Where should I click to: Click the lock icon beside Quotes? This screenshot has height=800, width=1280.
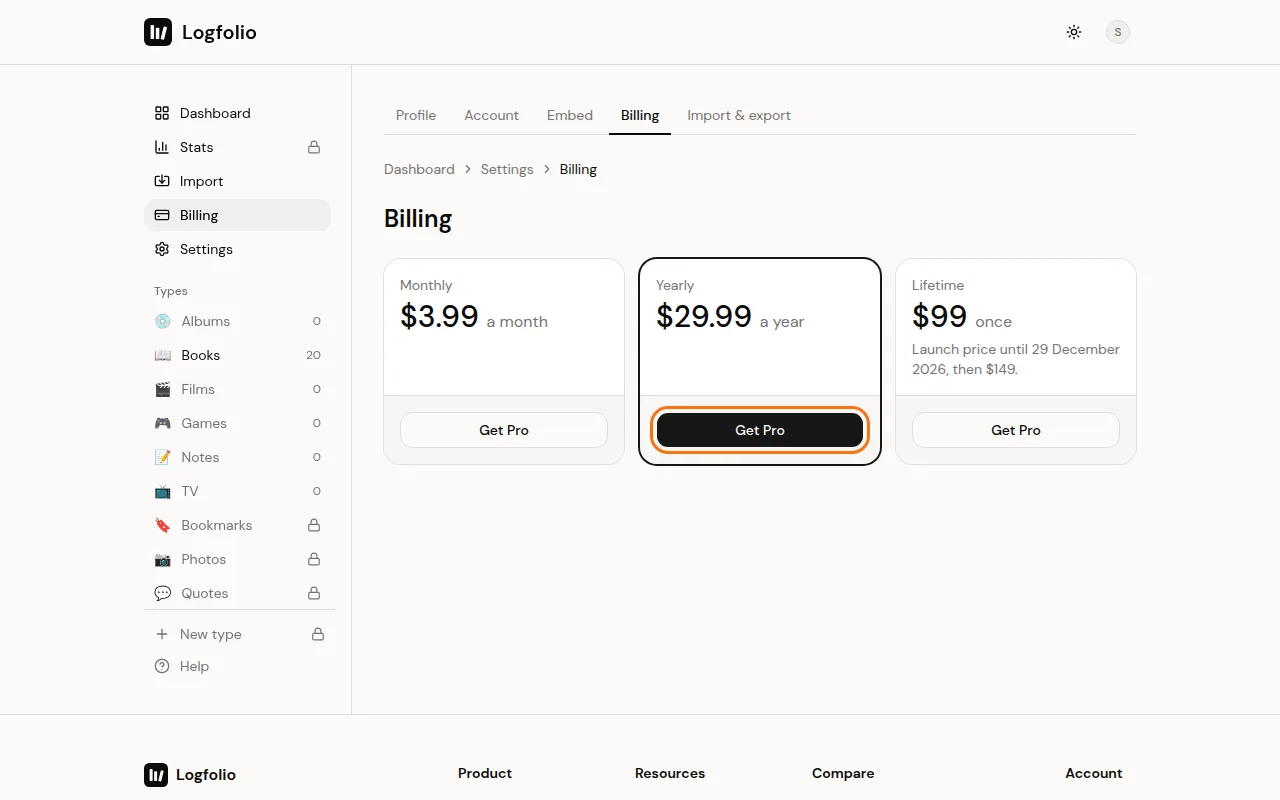pos(314,593)
